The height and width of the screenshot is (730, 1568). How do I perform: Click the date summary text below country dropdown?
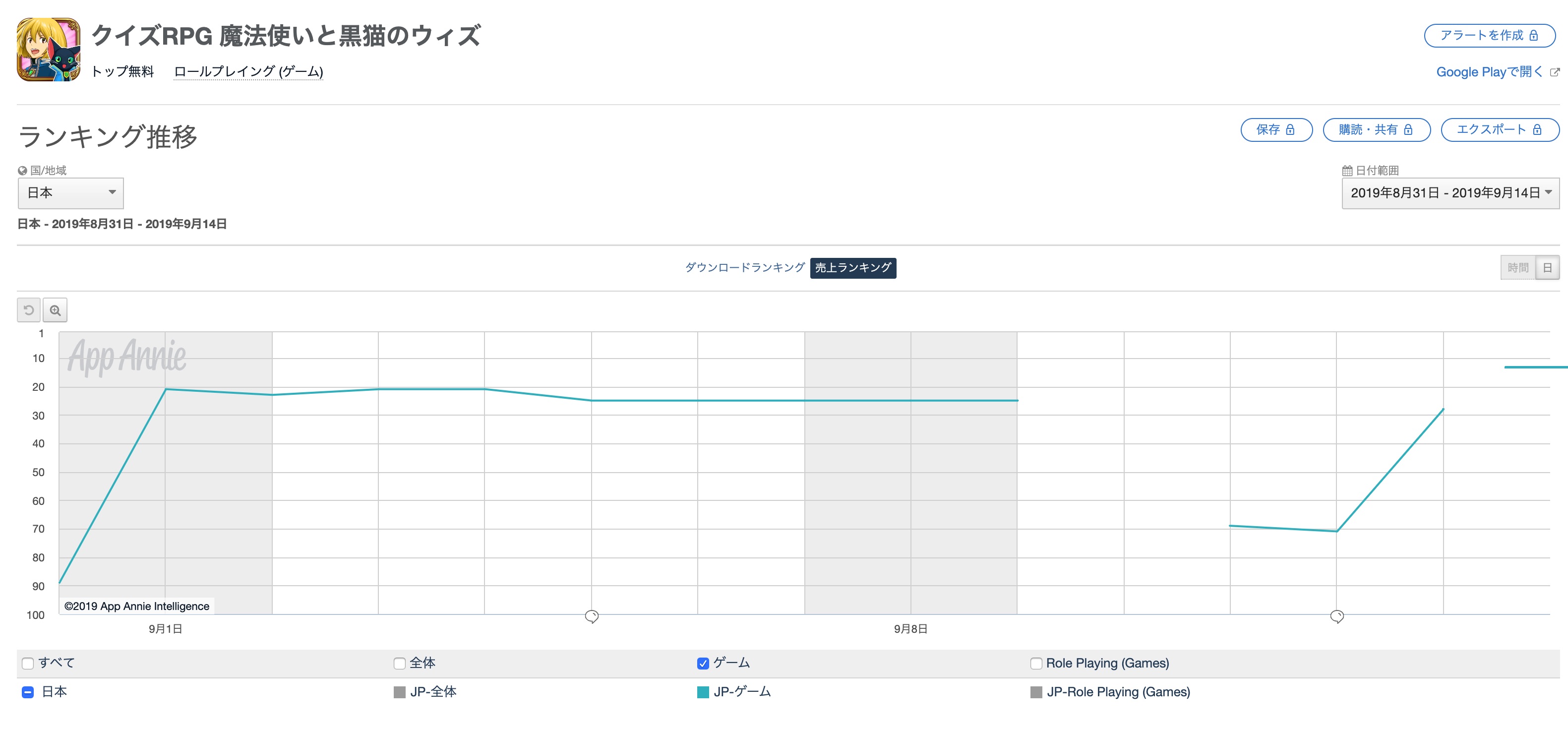[121, 224]
